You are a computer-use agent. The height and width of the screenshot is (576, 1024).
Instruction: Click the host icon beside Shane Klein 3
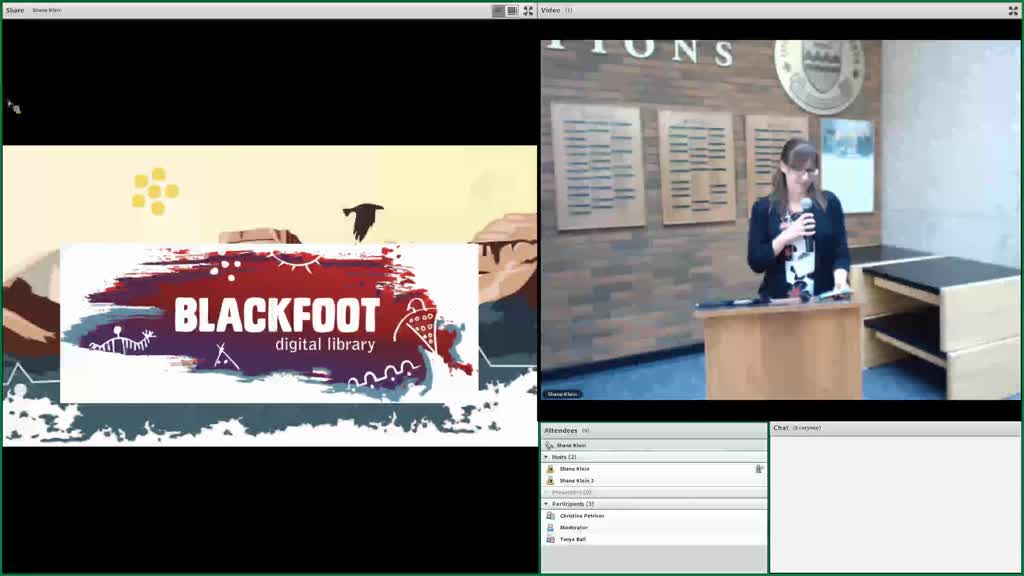(551, 481)
